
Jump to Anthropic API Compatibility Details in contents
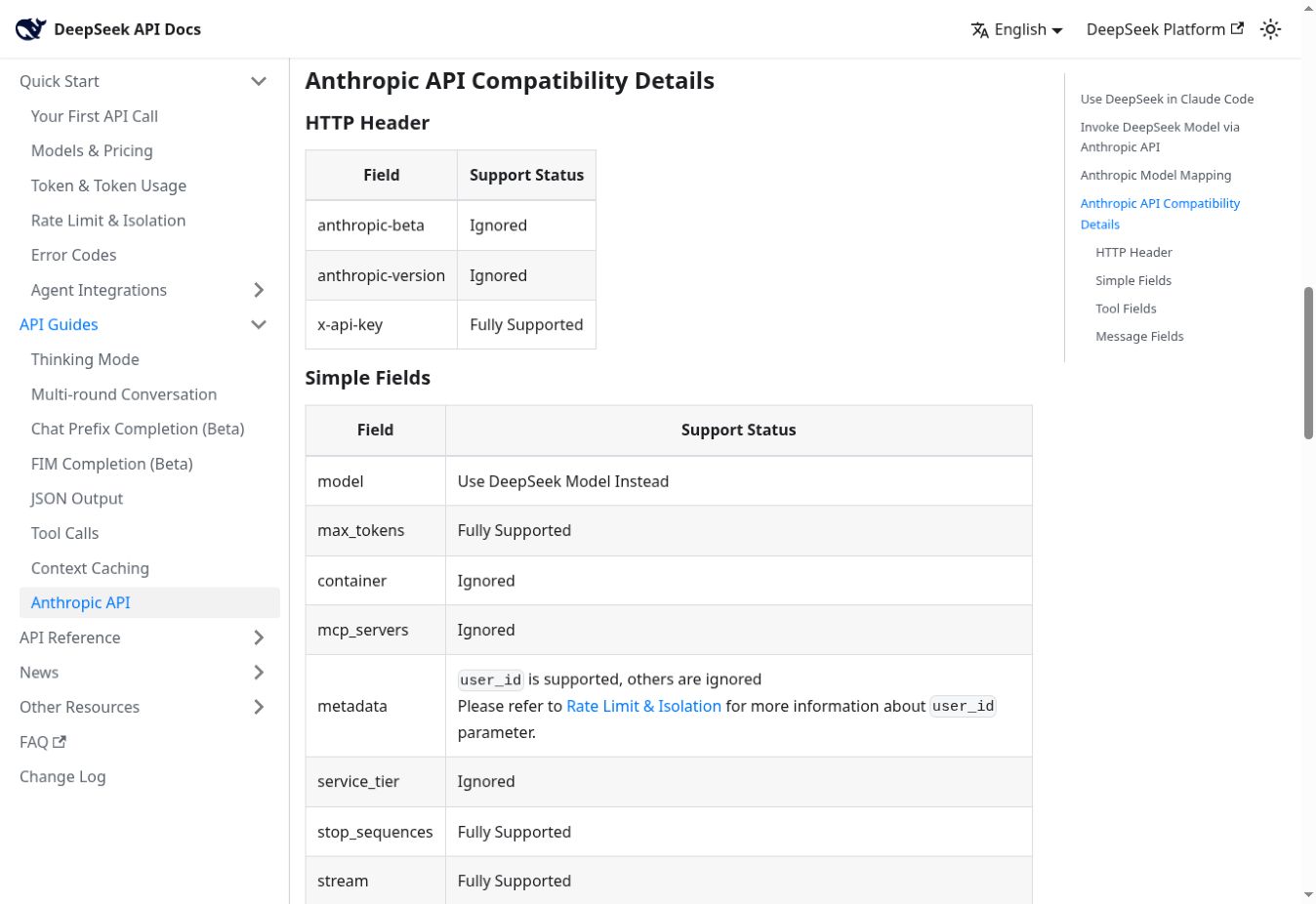tap(1160, 214)
